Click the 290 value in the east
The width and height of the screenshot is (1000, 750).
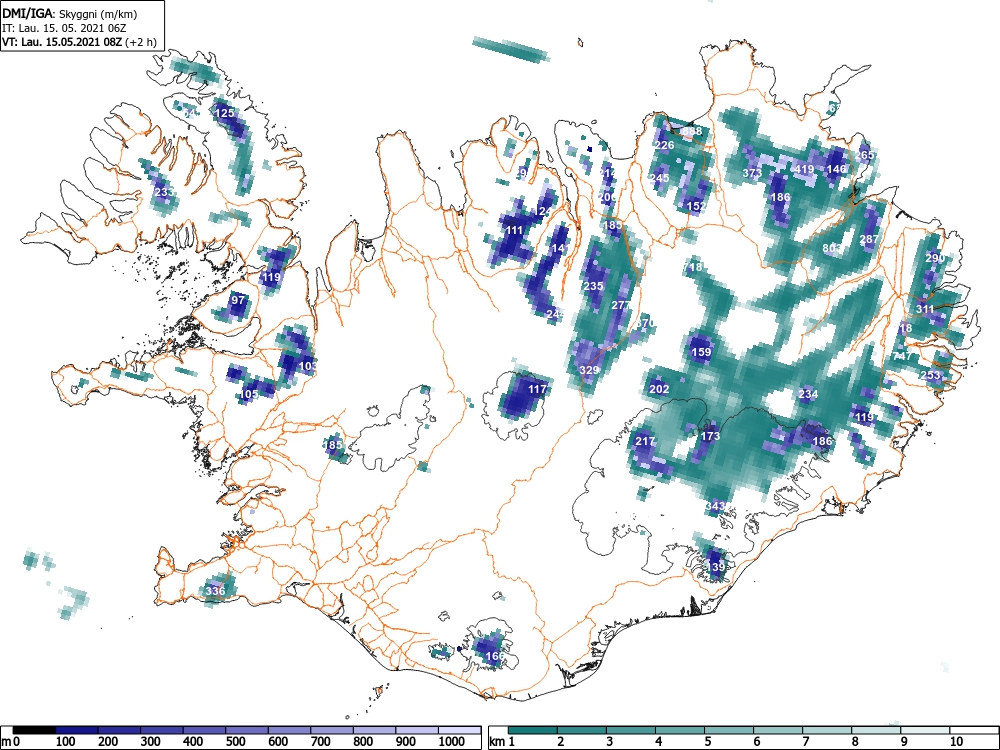click(934, 258)
